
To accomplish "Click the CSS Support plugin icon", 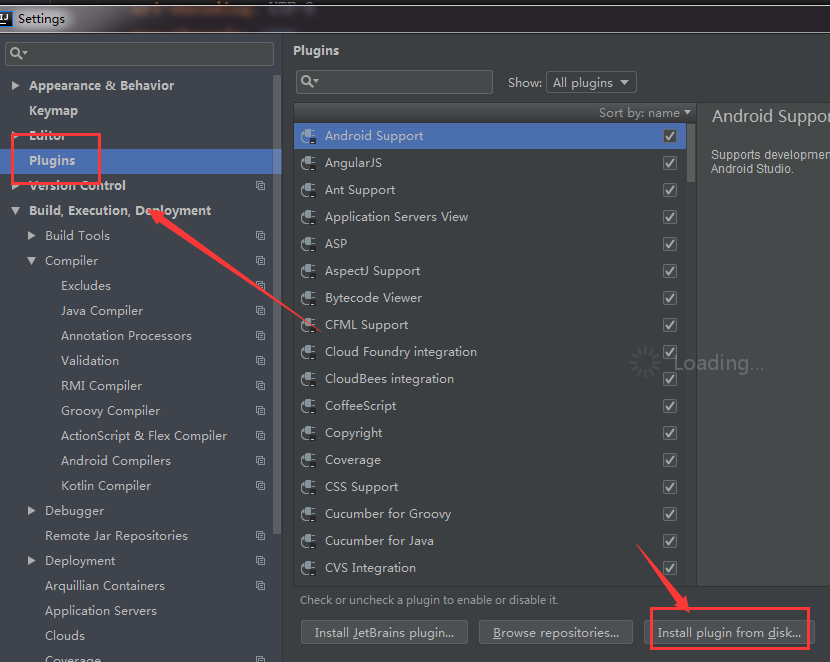I will click(309, 487).
